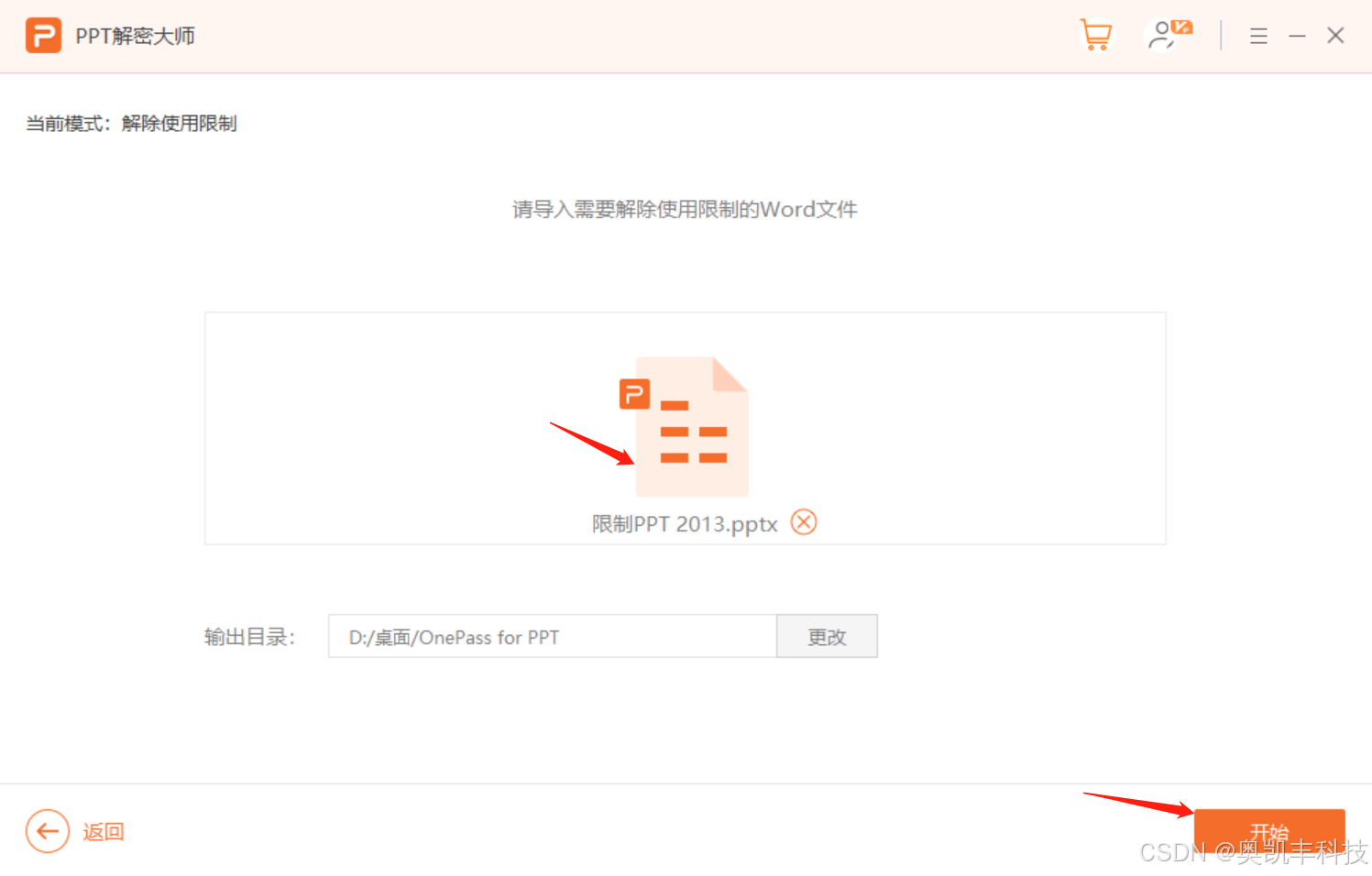Minimize the PPT解密大师 window

click(1297, 36)
